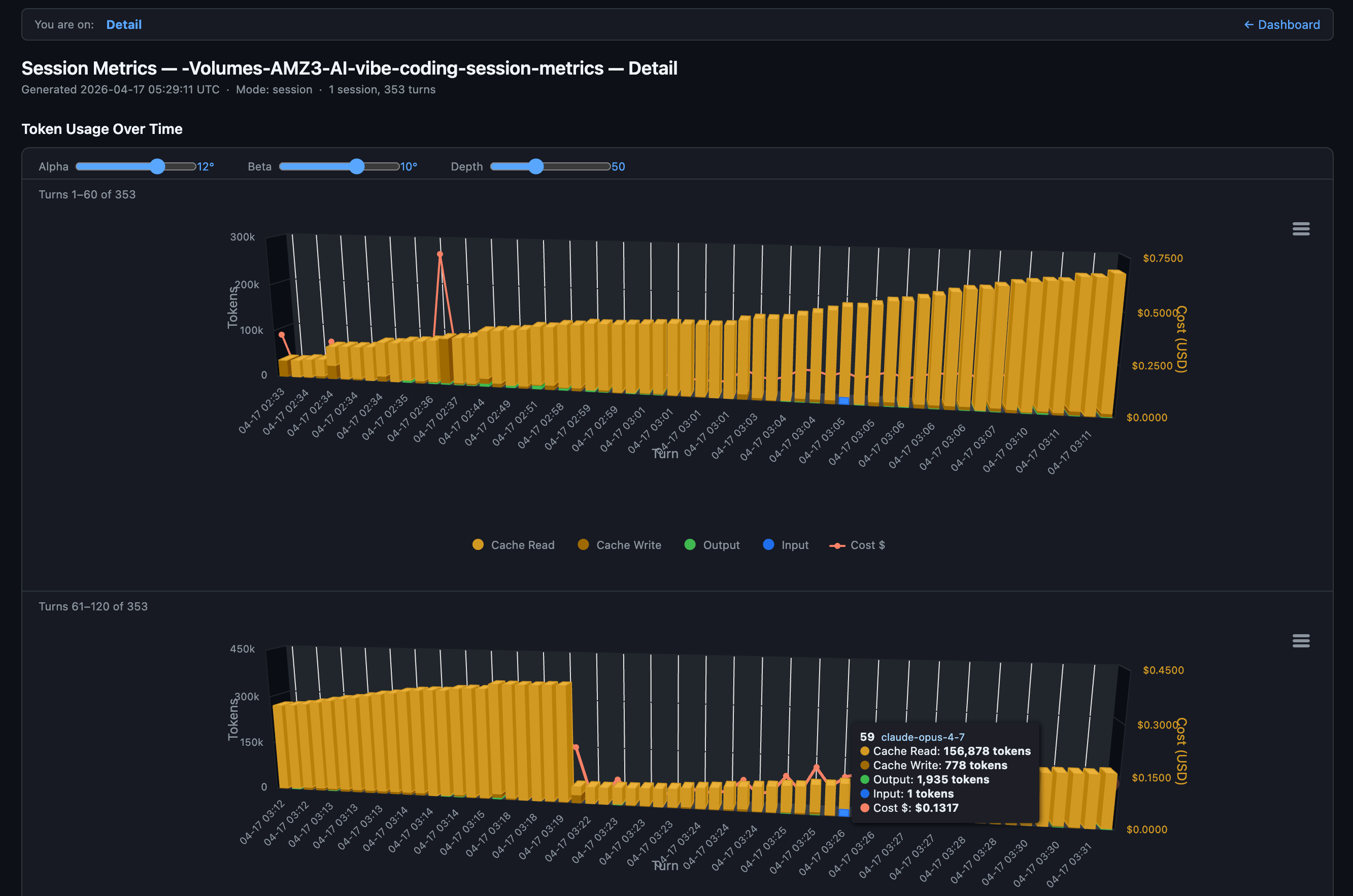Click the Beta angle slider handle

click(357, 166)
